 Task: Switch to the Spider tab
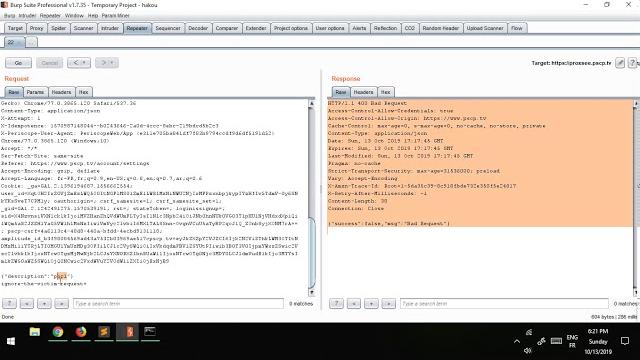58,28
